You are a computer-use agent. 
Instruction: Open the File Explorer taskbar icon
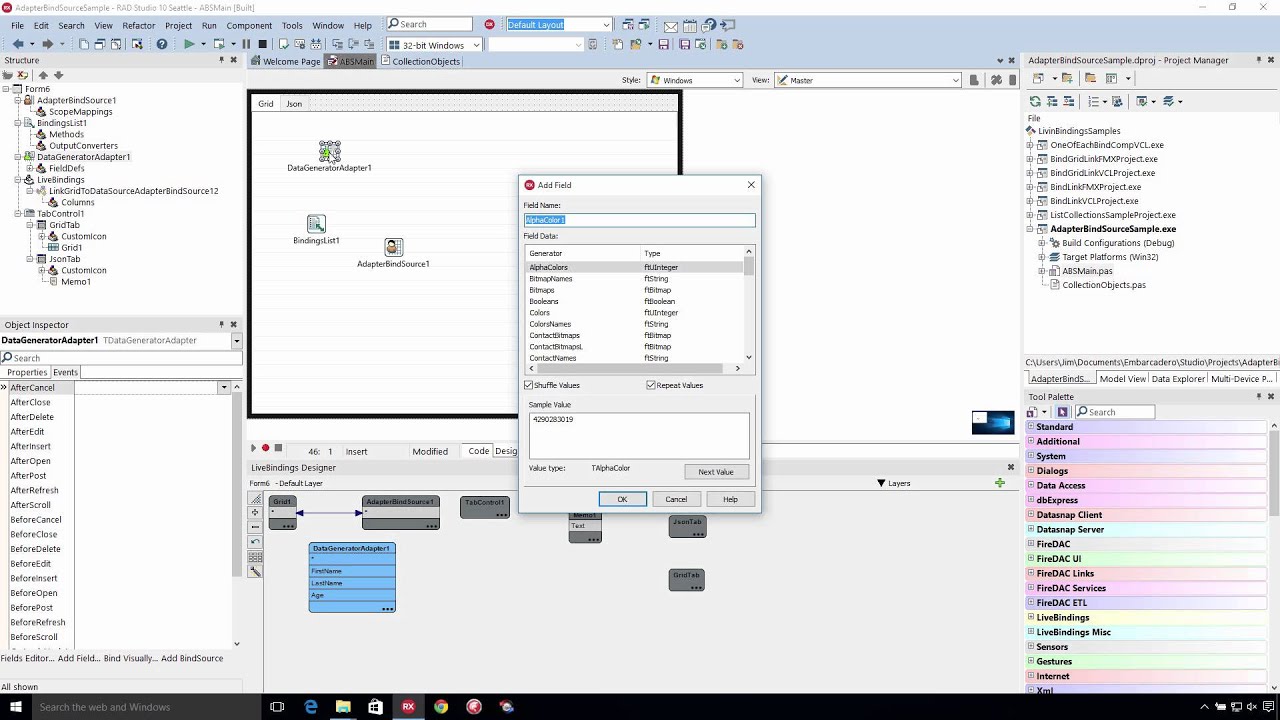tap(343, 707)
